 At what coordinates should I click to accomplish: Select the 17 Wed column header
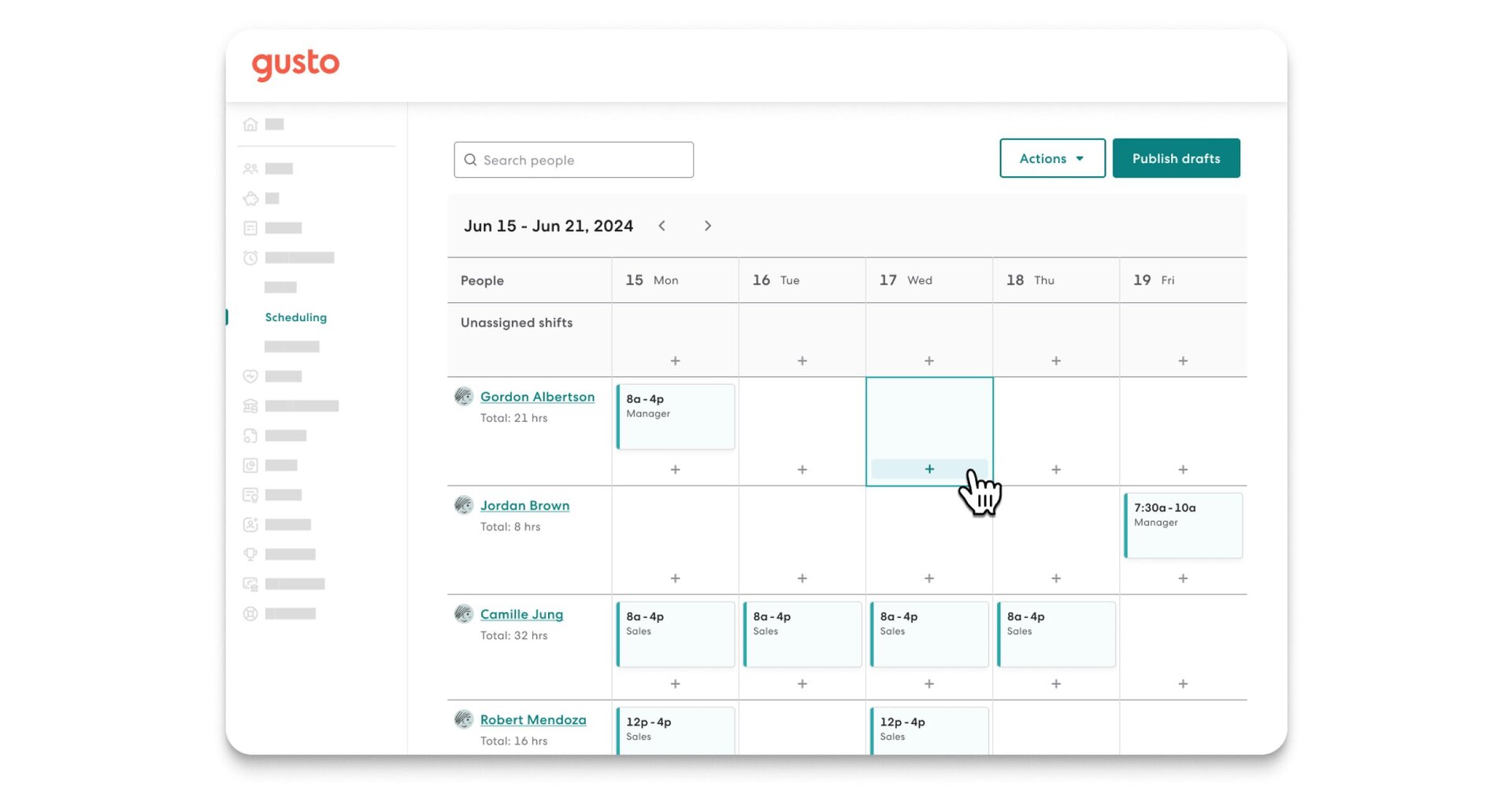[907, 279]
